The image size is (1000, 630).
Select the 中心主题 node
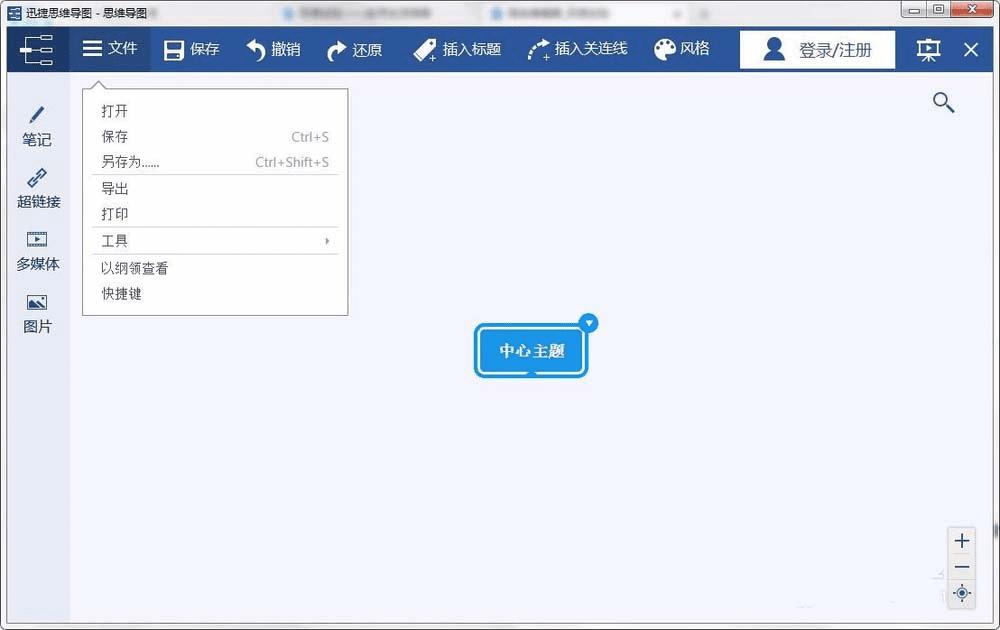tap(531, 351)
